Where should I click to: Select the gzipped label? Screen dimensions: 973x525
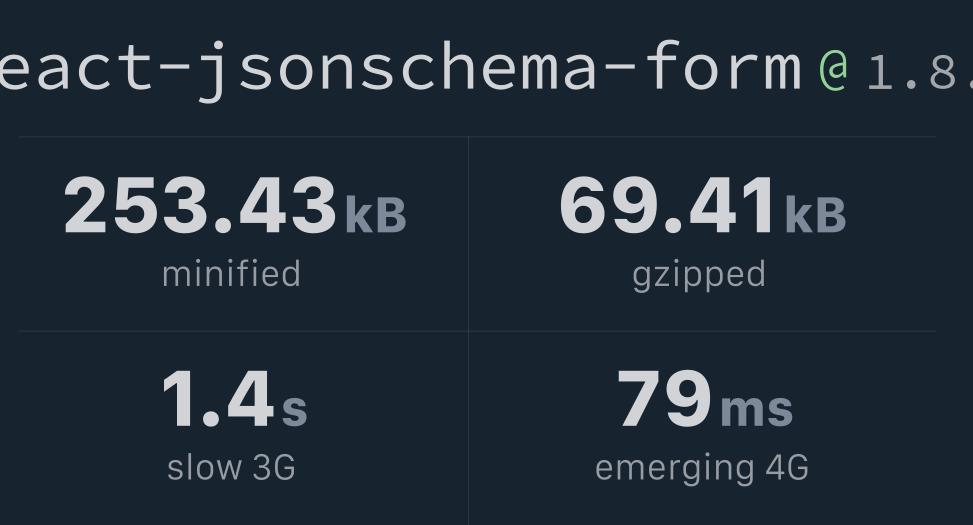coord(699,276)
